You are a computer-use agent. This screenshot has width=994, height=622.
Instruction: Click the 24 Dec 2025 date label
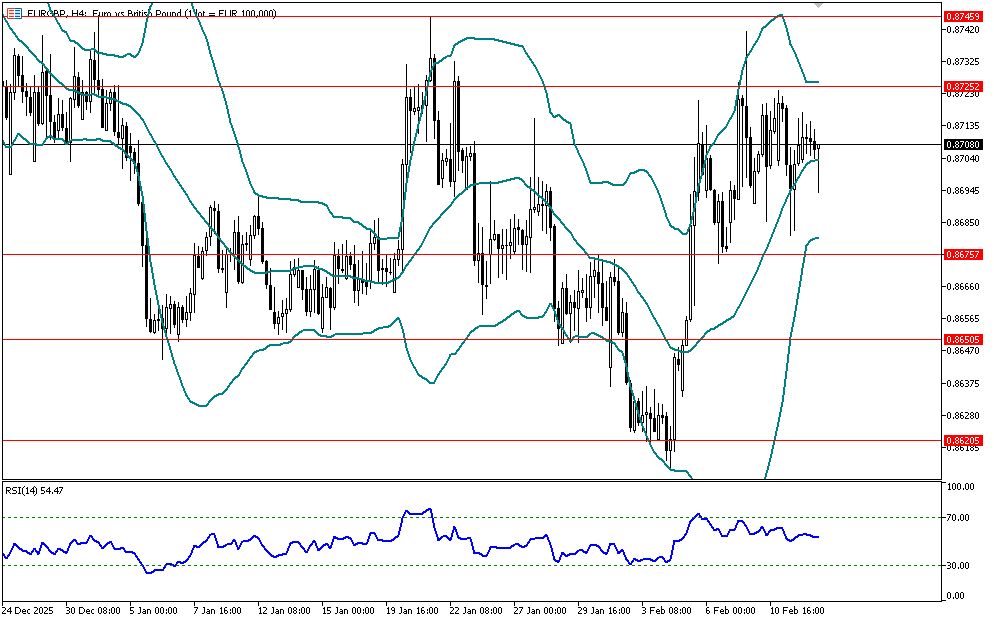click(32, 609)
